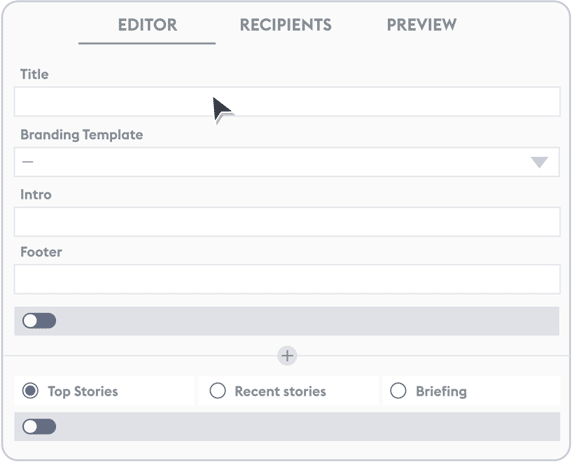The width and height of the screenshot is (572, 462).
Task: Click the Branding Template label
Action: click(82, 135)
